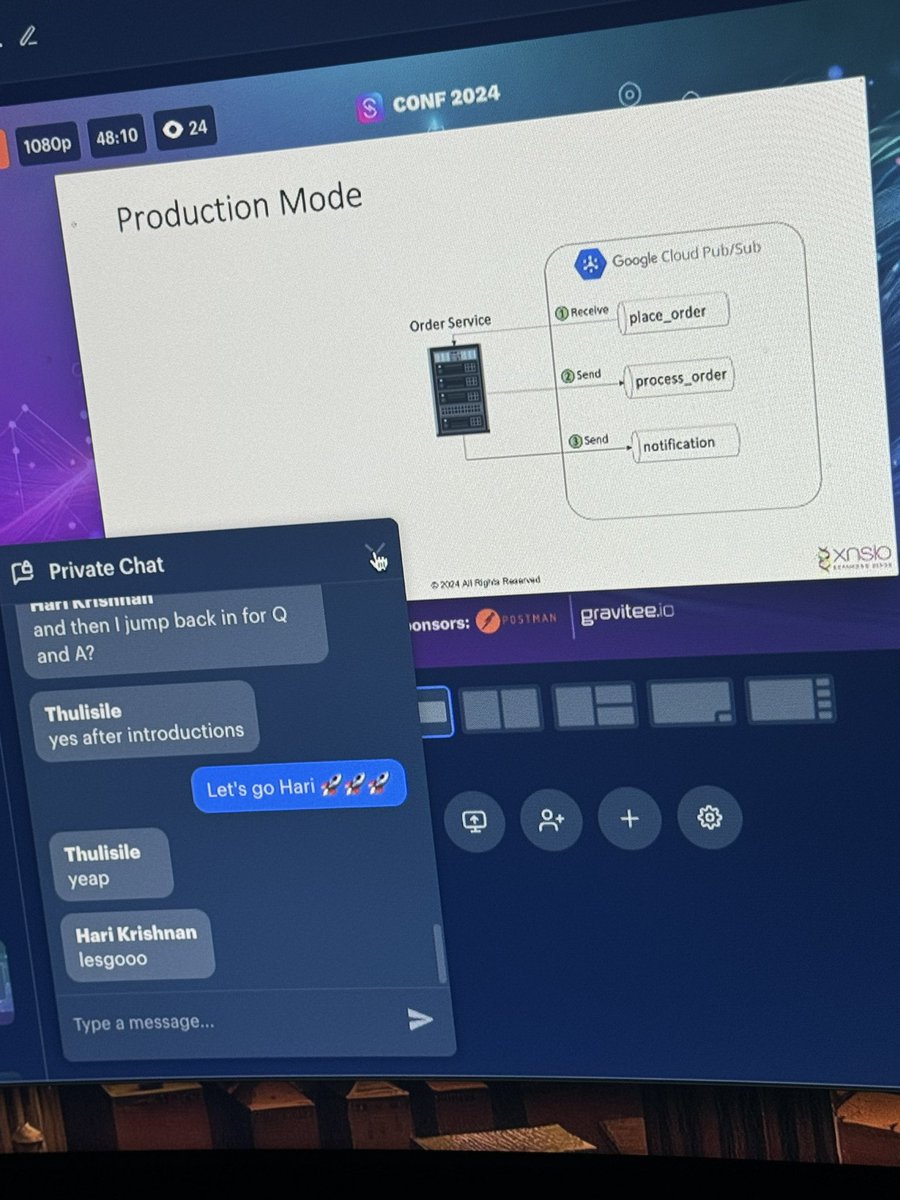Image resolution: width=900 pixels, height=1200 pixels.
Task: Click the place_order topic on slide
Action: [x=673, y=314]
